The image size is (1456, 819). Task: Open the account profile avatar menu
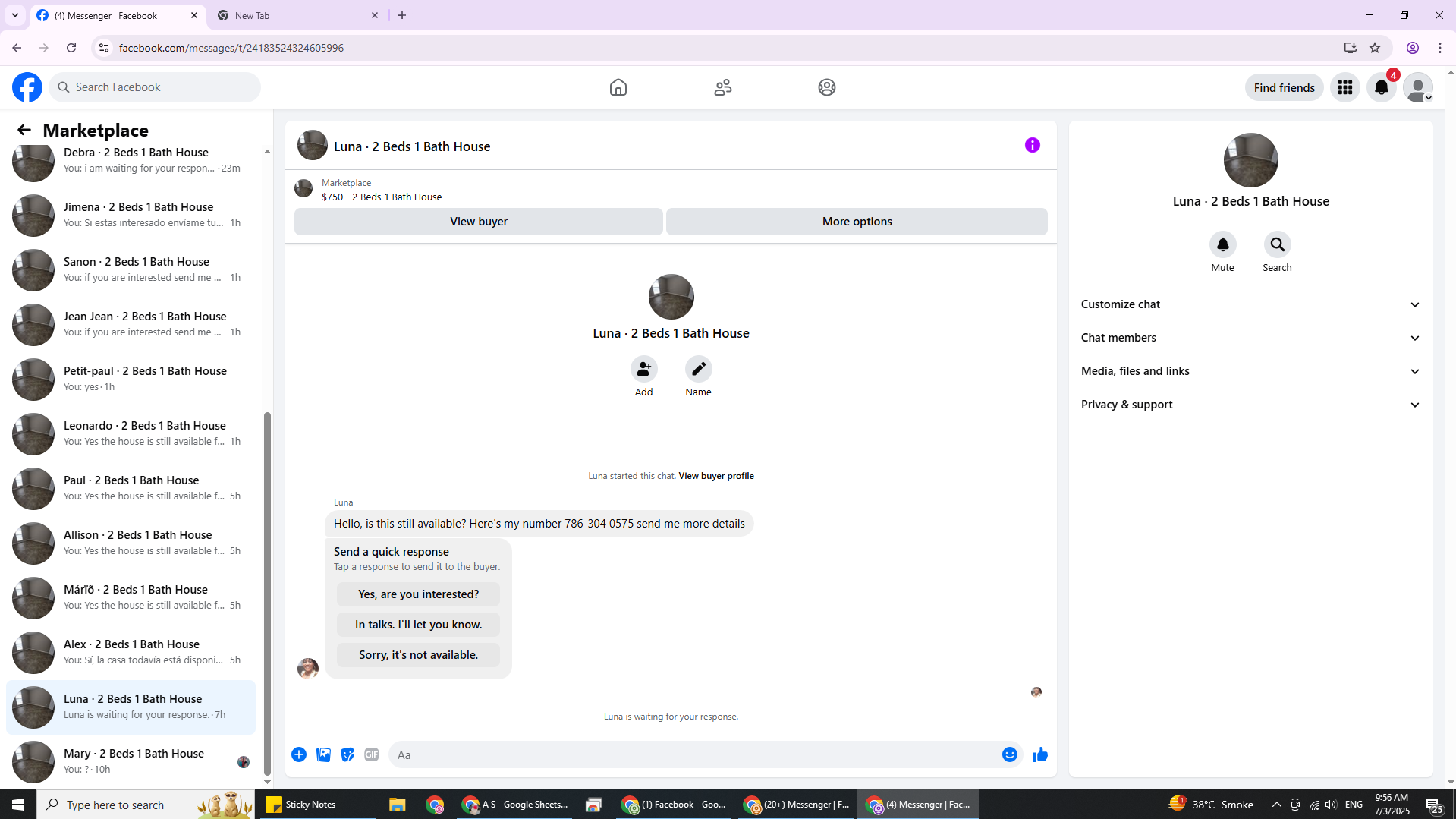1418,87
